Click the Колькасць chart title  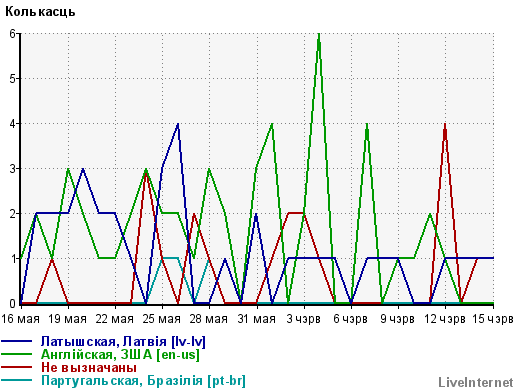(x=40, y=12)
